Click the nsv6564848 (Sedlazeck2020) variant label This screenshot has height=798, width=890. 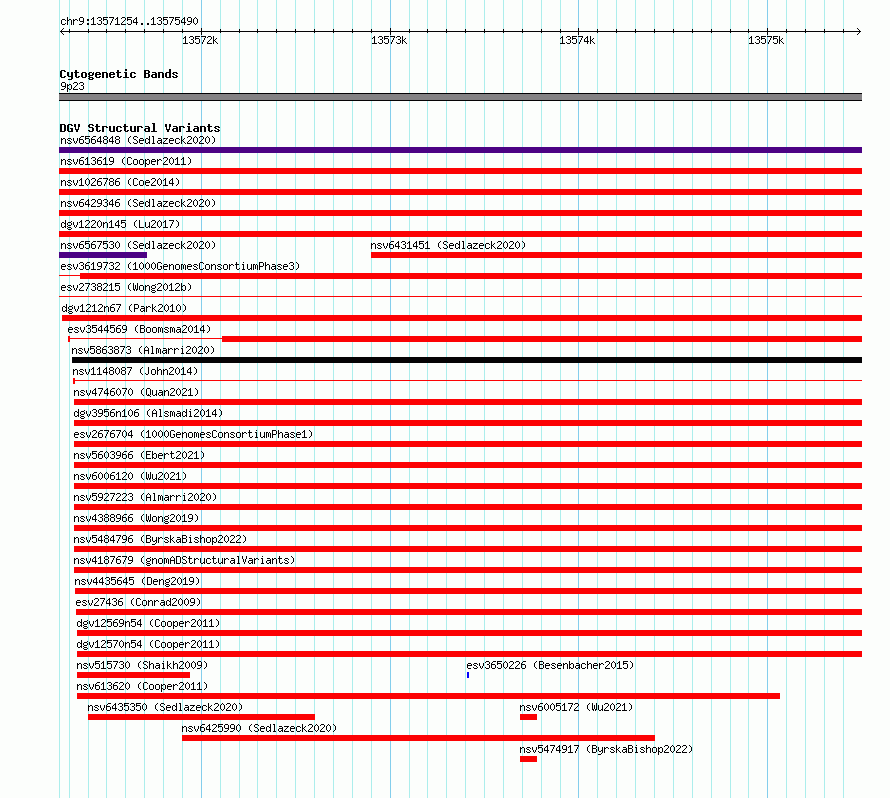138,140
